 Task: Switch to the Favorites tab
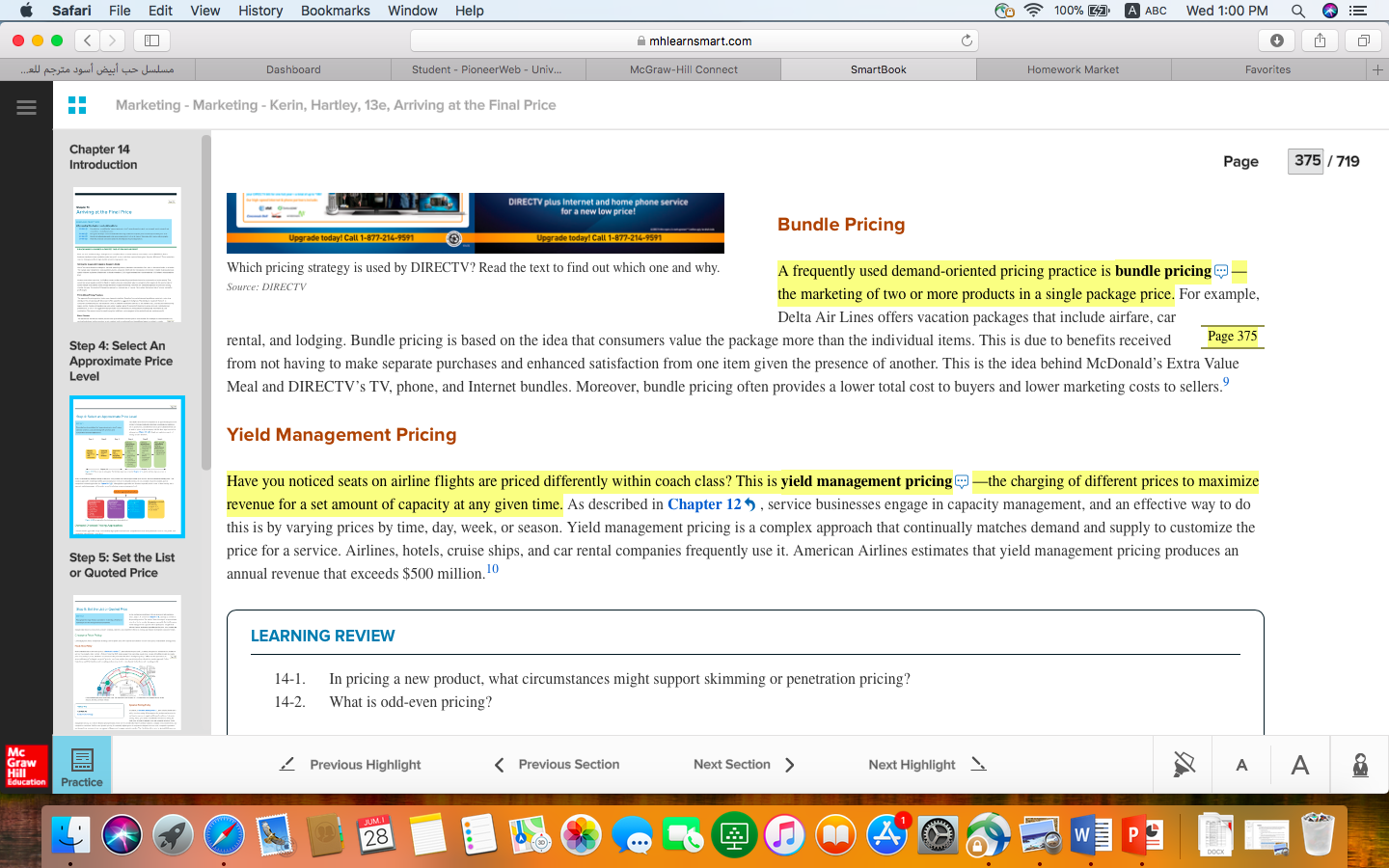[x=1267, y=69]
